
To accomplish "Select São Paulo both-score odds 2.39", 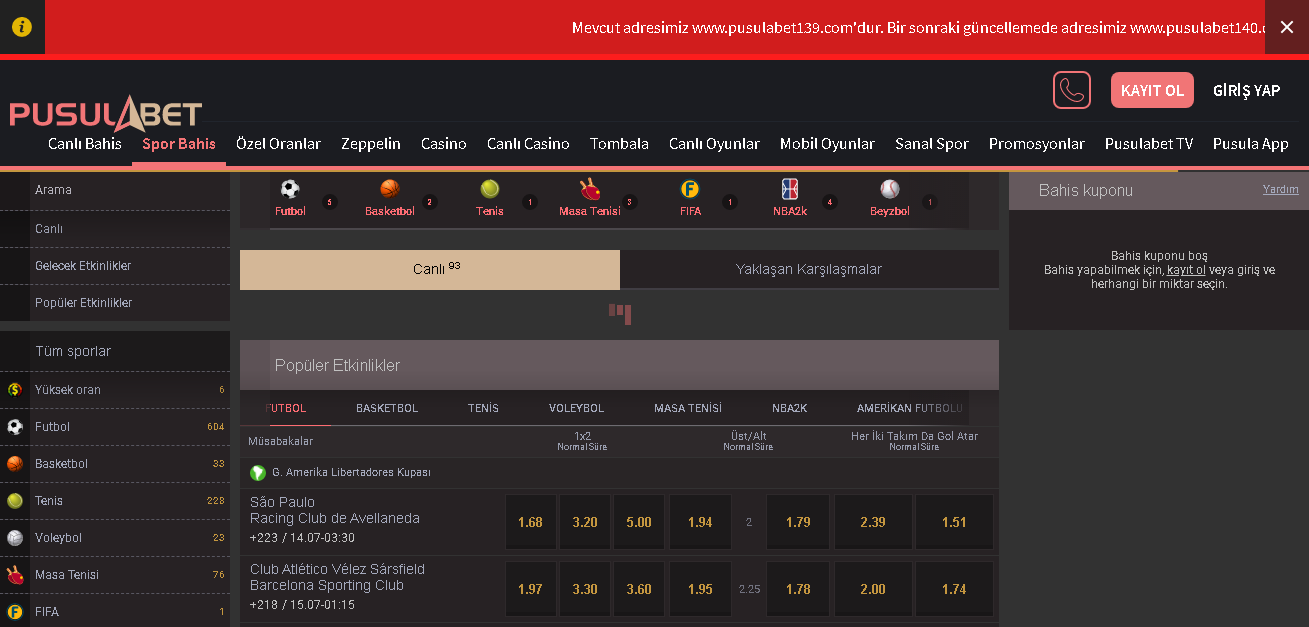I will (x=873, y=522).
